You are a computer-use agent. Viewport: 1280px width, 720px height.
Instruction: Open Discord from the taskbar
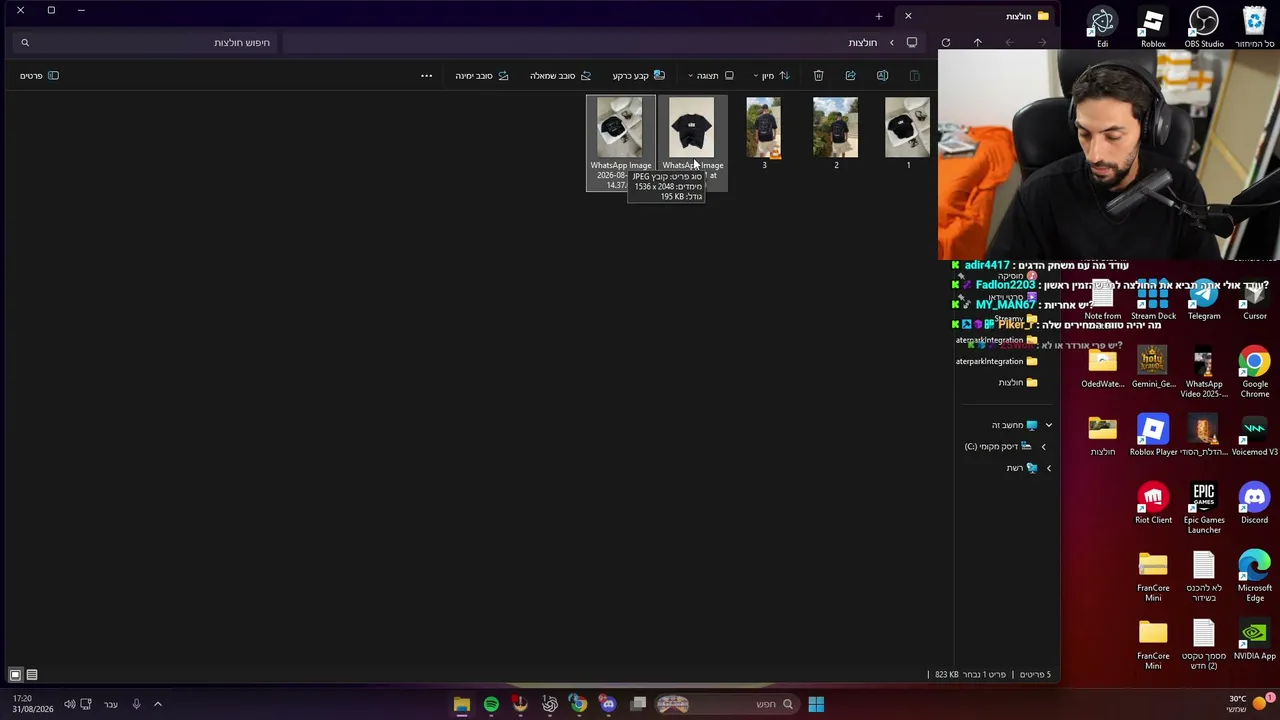coord(608,704)
